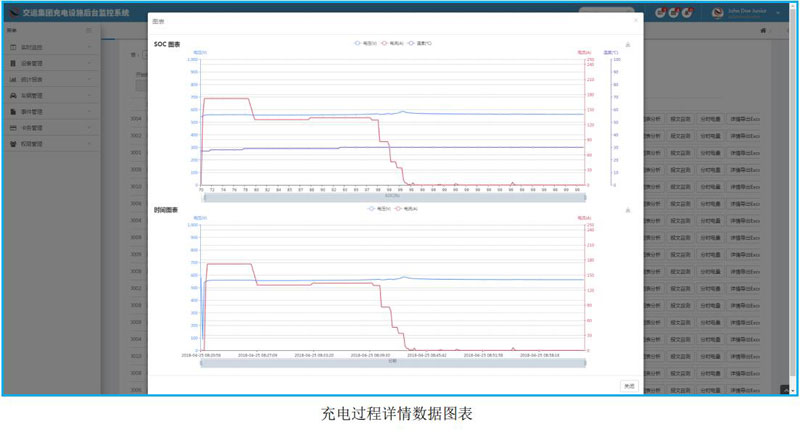Open the third red-badged notification icon in header
Viewport: 800px width, 432px height.
coord(688,13)
